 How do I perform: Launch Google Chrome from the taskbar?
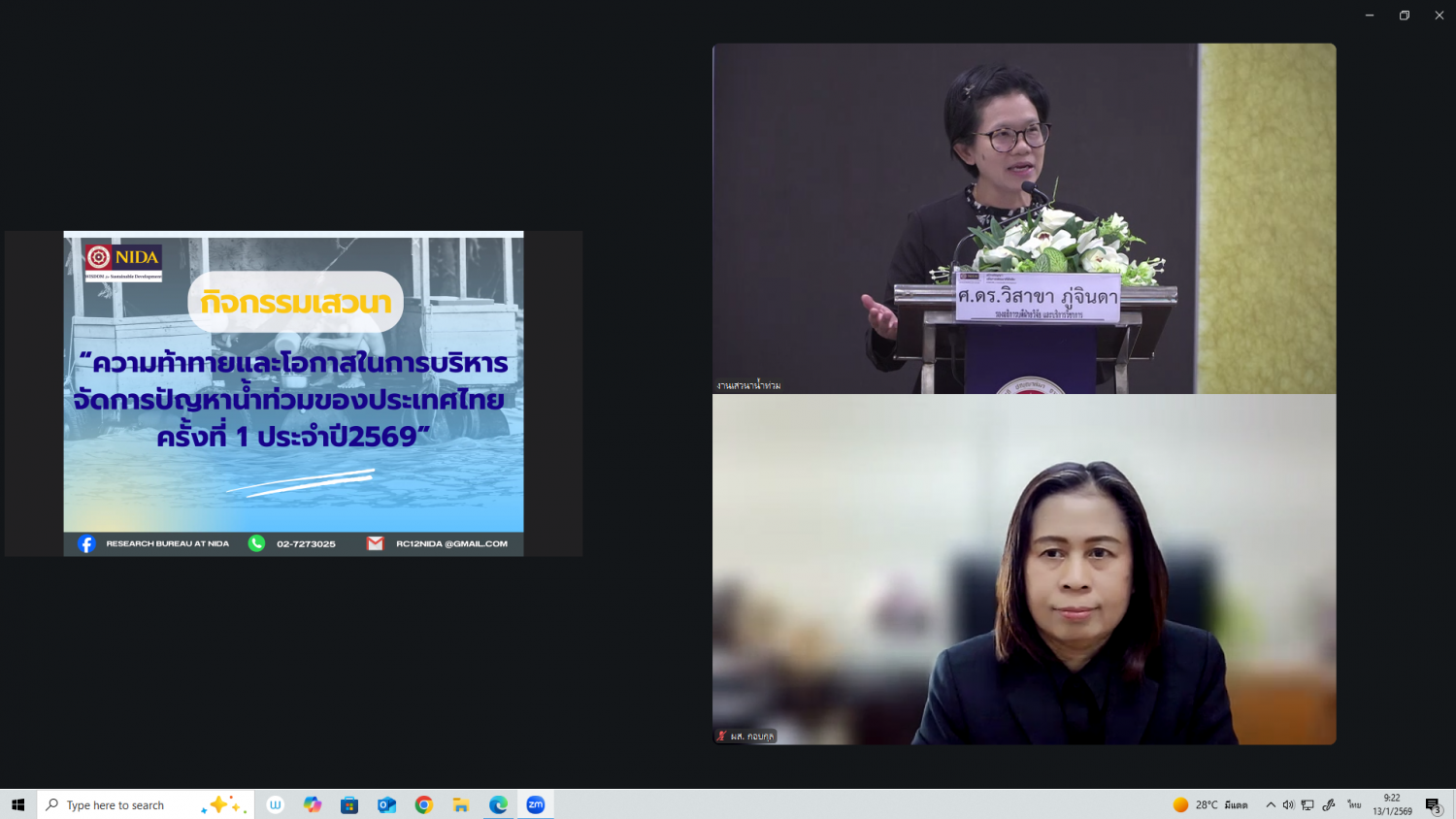click(x=423, y=804)
